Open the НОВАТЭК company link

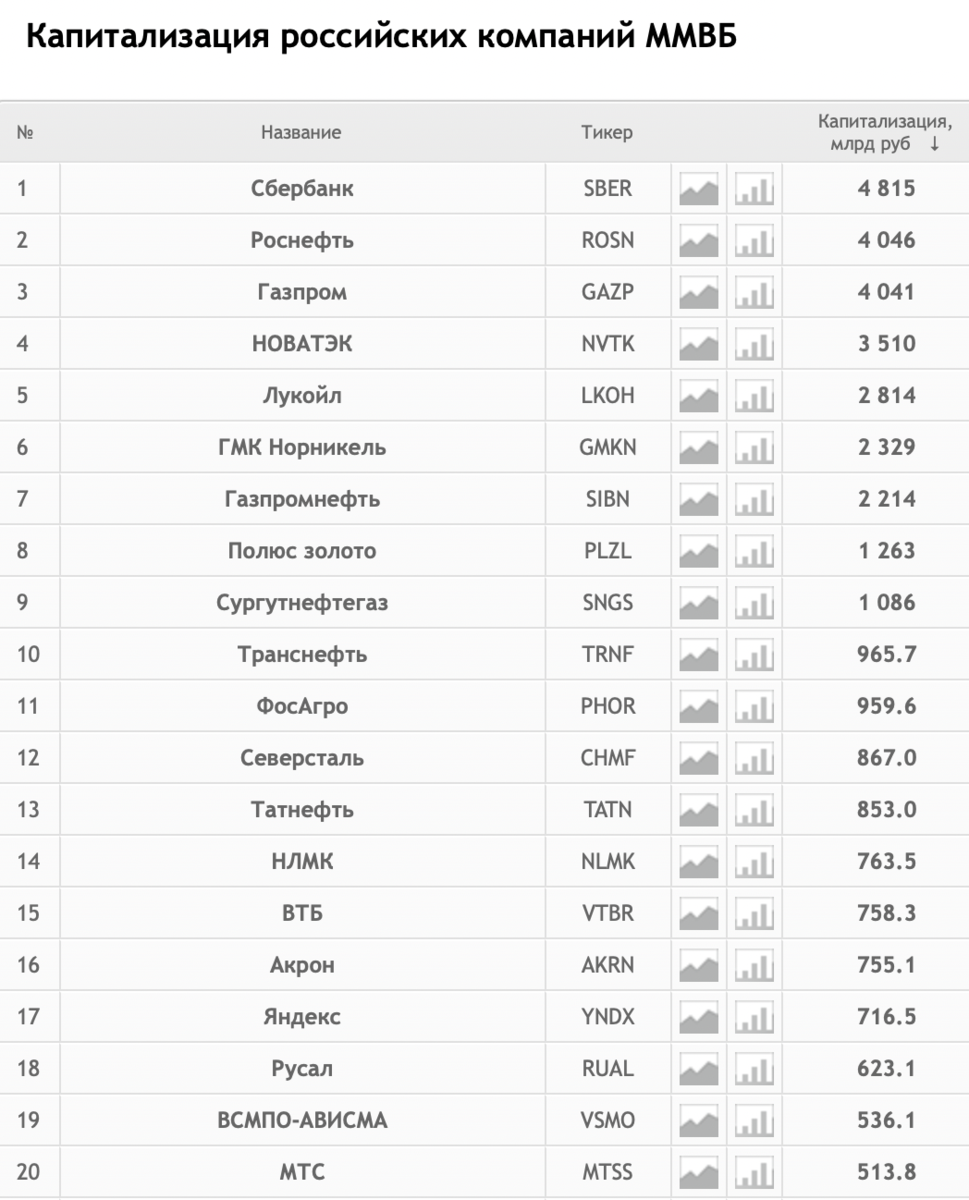[302, 344]
